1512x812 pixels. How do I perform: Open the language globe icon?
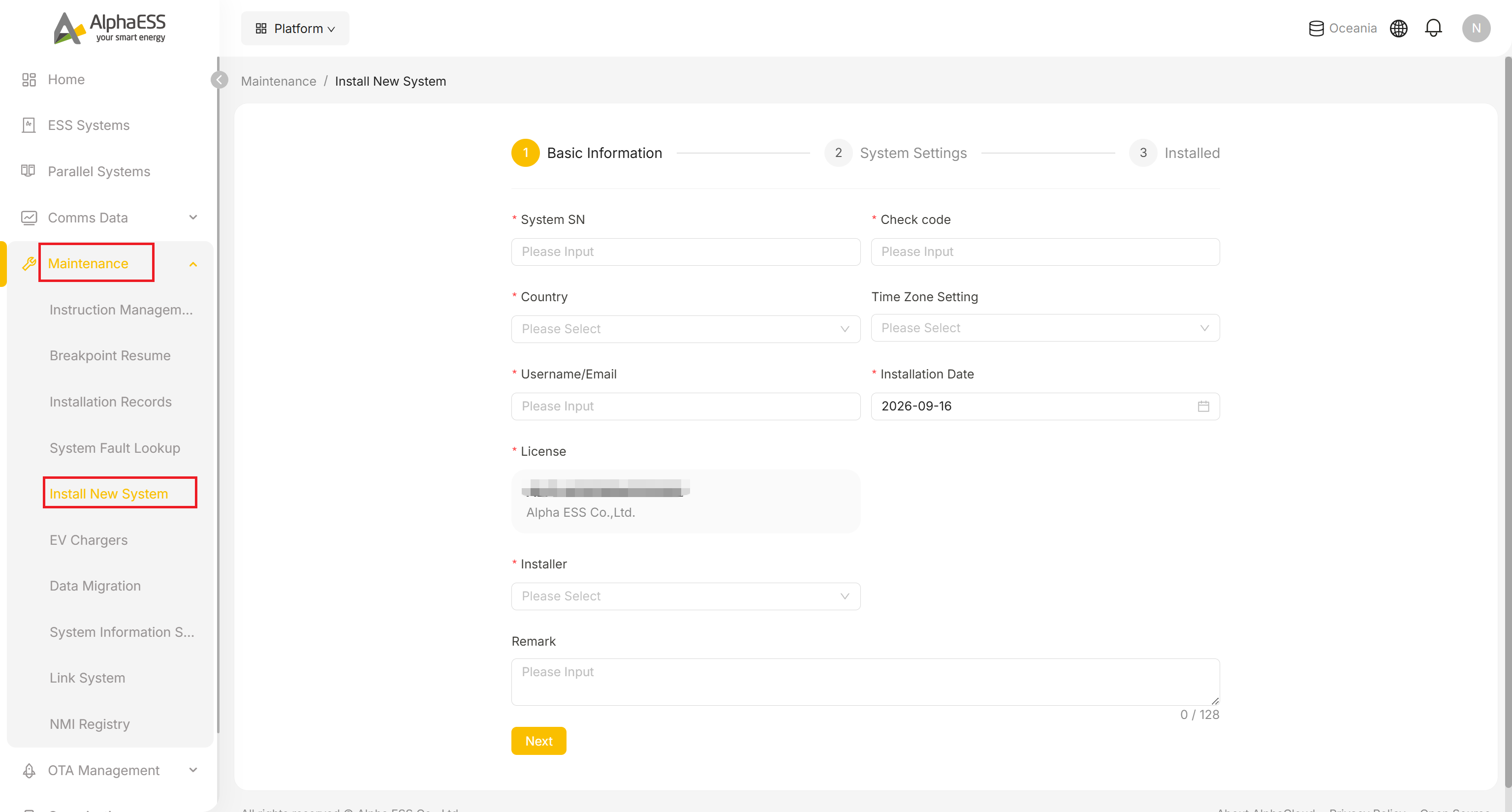(1398, 28)
